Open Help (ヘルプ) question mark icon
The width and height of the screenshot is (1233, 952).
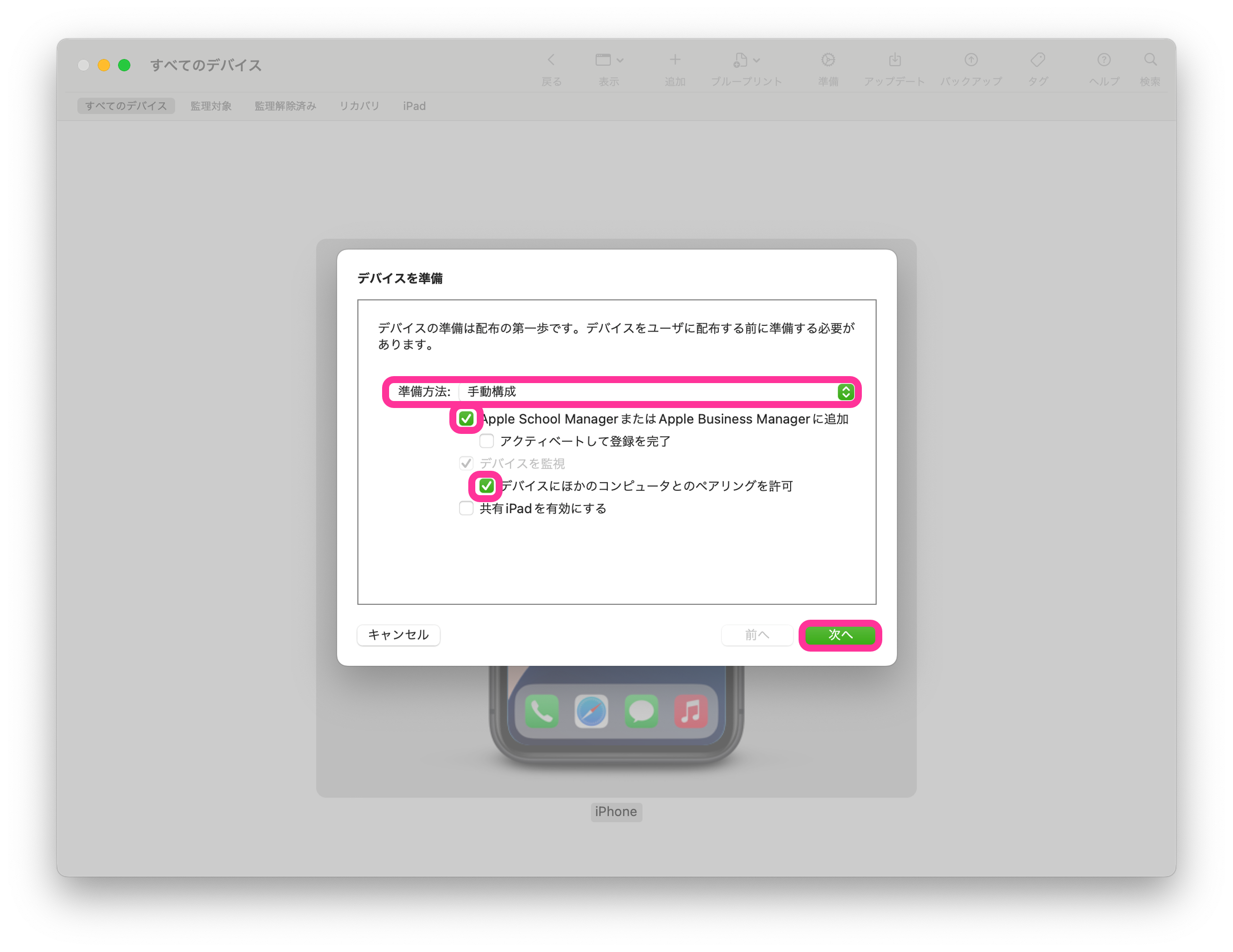1103,60
